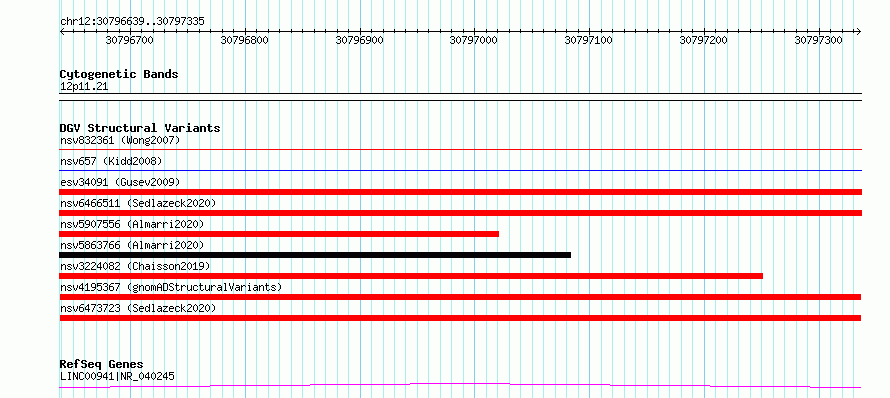Click the red bar under nsv3224082

point(411,276)
